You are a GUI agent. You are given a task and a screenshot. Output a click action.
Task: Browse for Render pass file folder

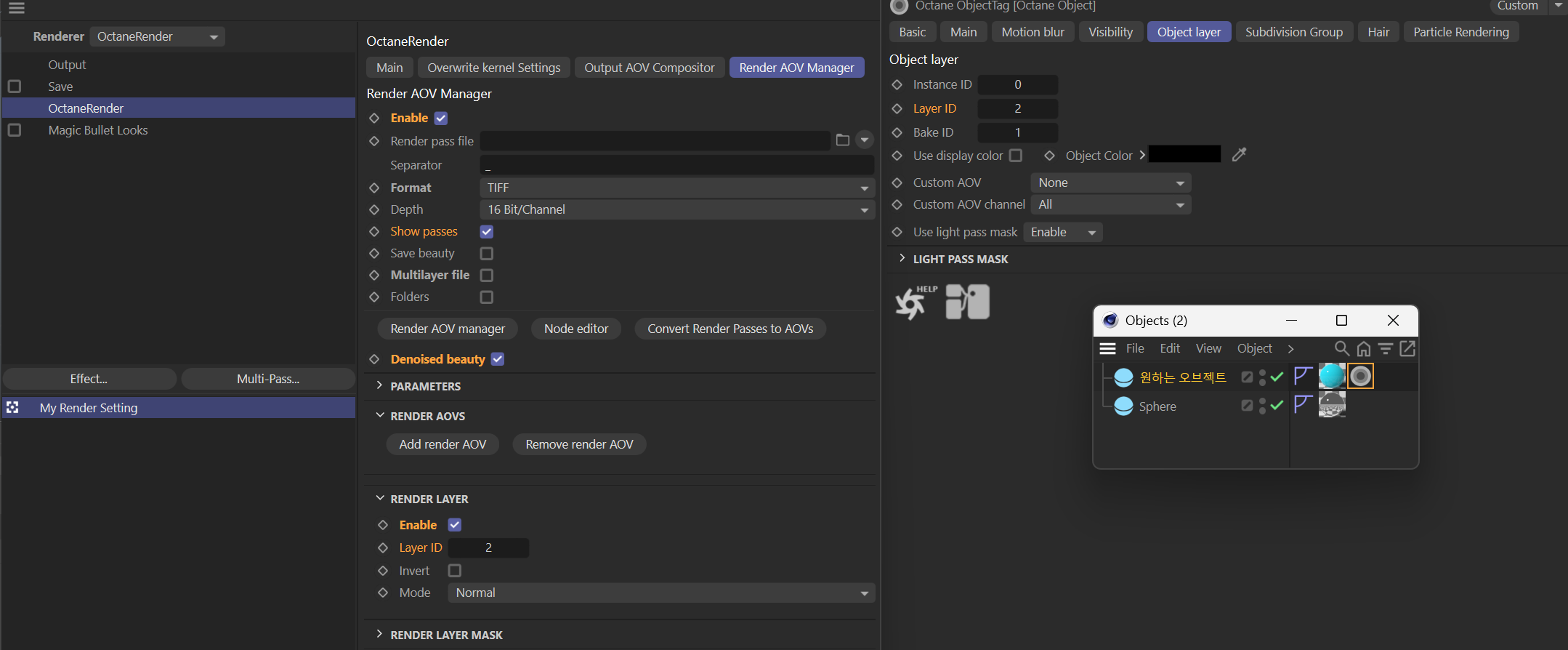point(842,140)
